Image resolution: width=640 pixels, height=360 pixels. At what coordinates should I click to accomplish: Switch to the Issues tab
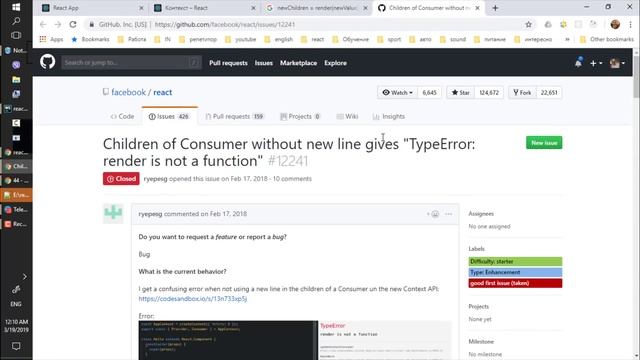(x=169, y=116)
